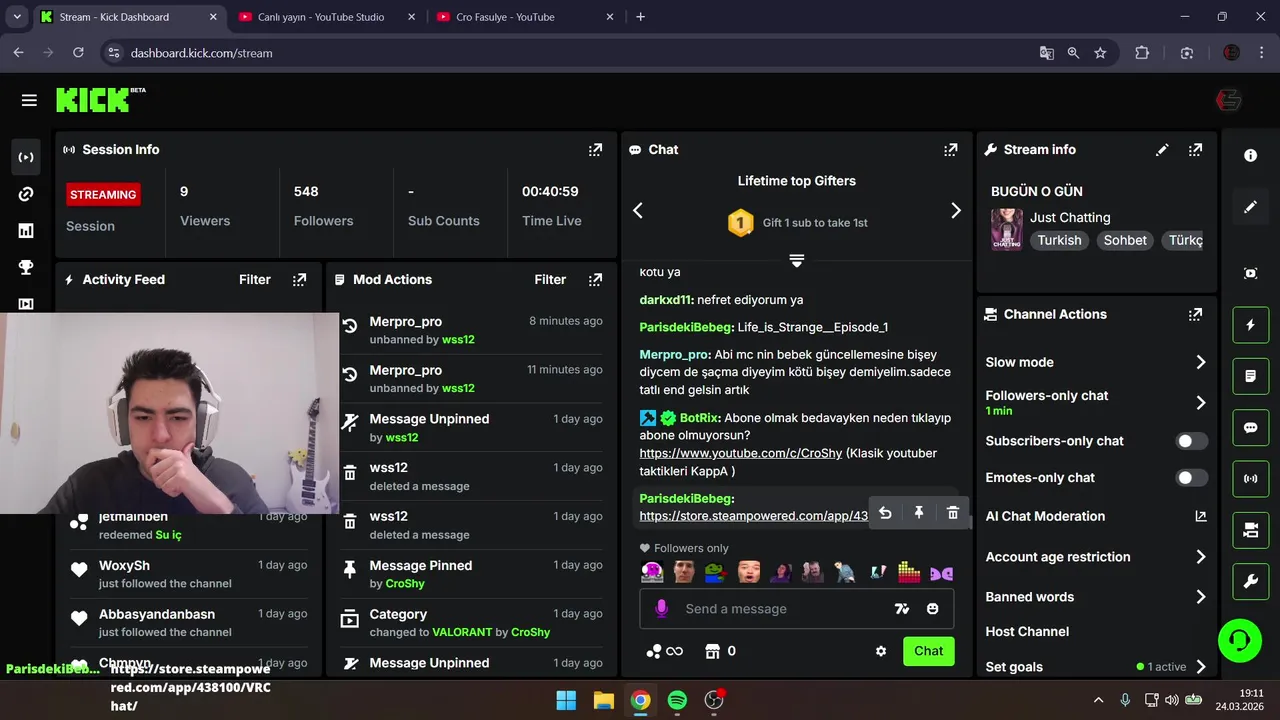This screenshot has width=1280, height=720.
Task: Open the link icon in left sidebar
Action: 27,194
